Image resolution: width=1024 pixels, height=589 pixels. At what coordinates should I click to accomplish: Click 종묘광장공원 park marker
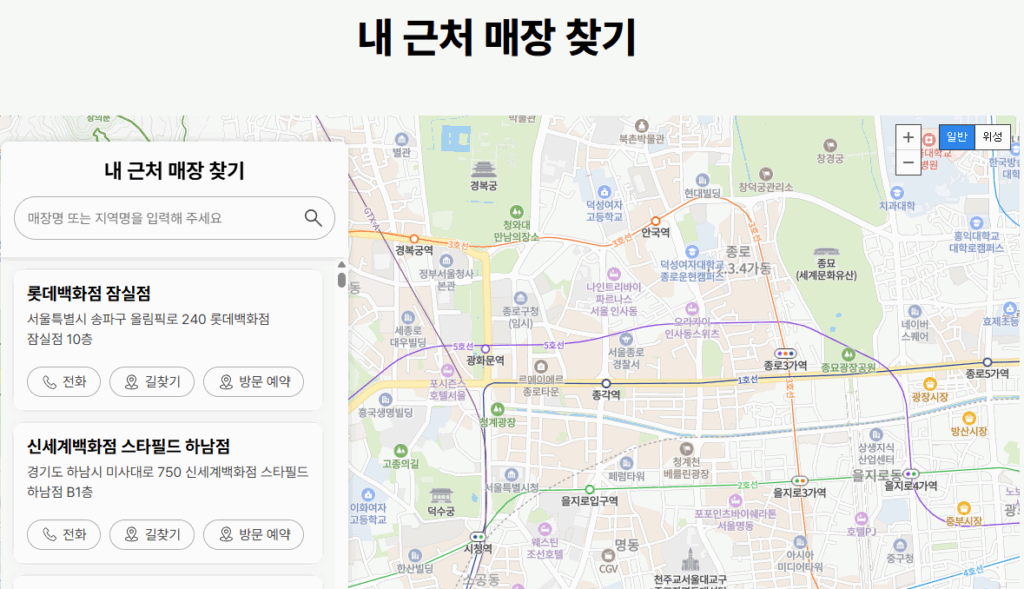point(848,355)
